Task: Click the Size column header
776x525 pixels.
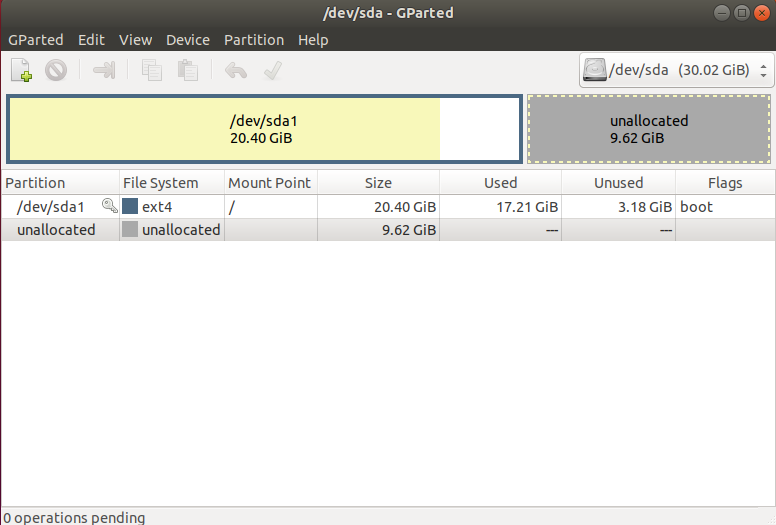Action: pyautogui.click(x=379, y=183)
